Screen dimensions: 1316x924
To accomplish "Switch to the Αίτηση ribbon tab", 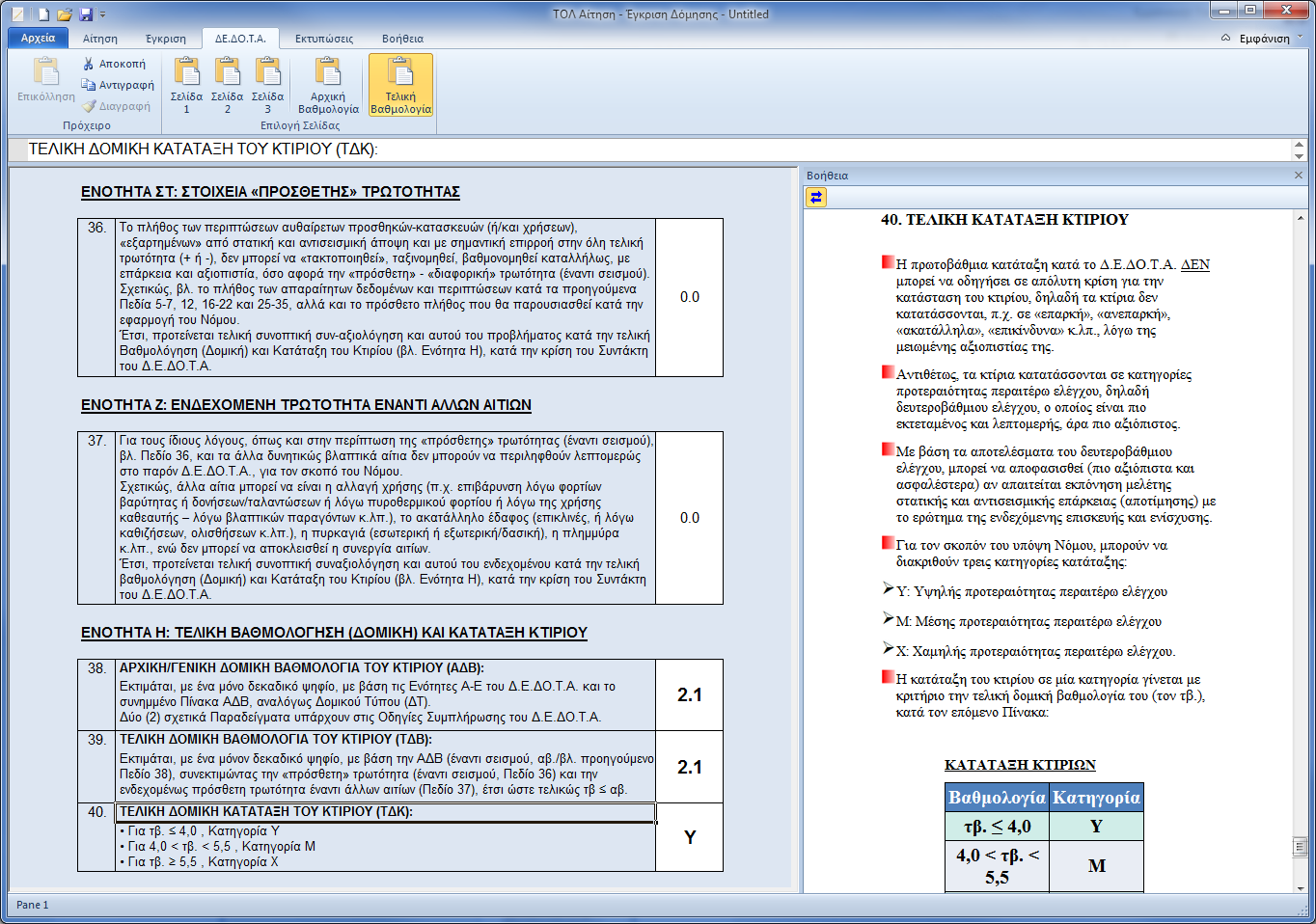I will point(100,39).
